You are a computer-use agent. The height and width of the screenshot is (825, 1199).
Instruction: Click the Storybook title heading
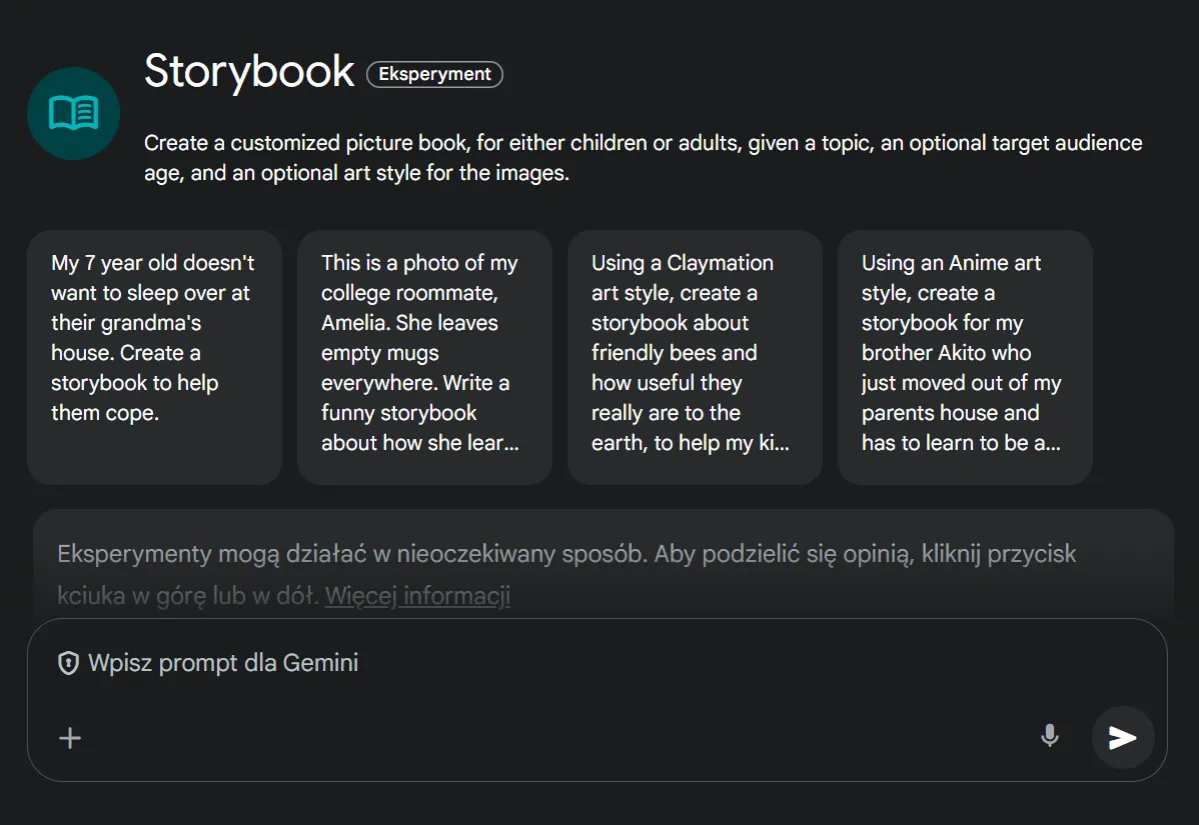[249, 72]
